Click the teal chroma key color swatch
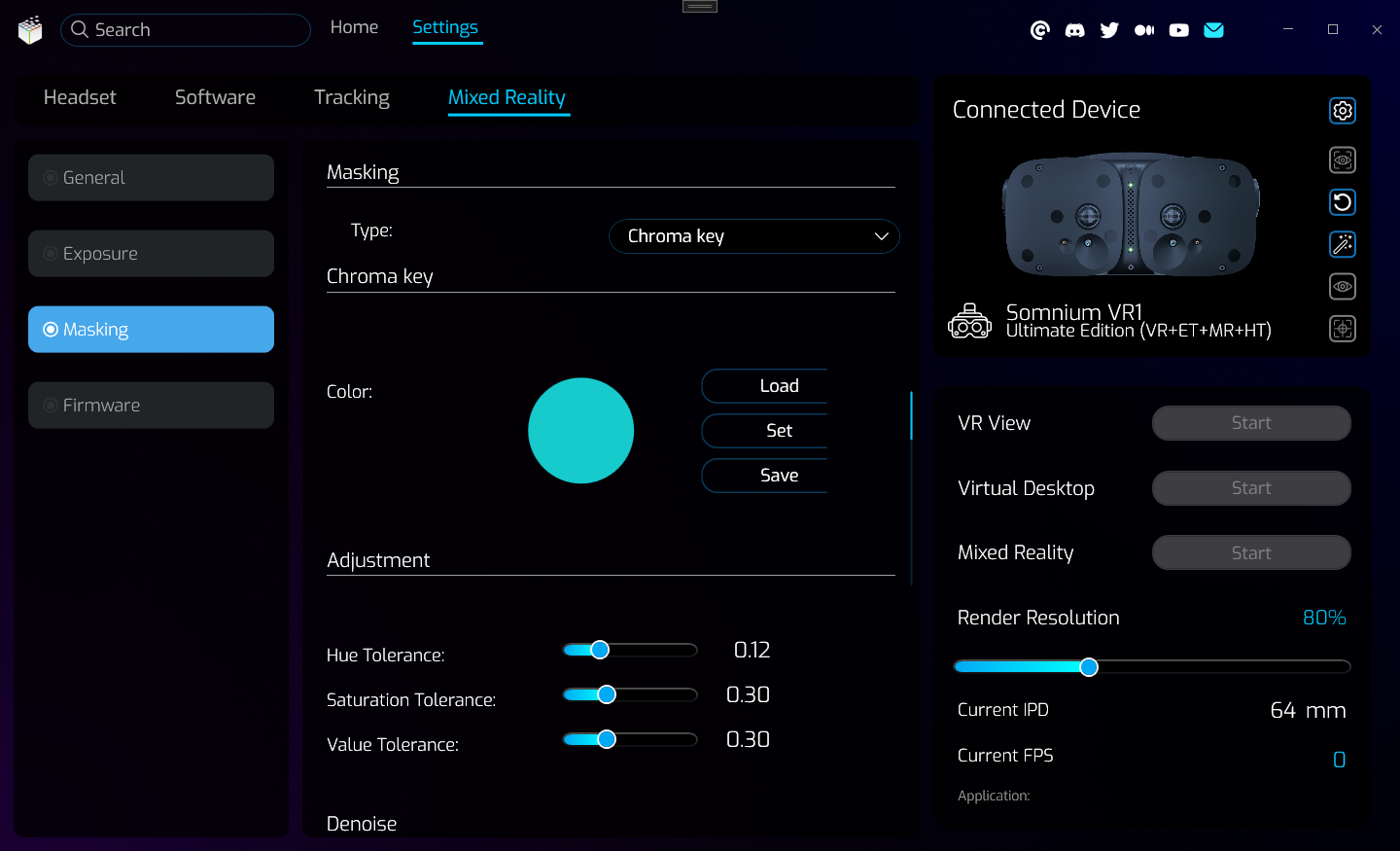 coord(581,431)
